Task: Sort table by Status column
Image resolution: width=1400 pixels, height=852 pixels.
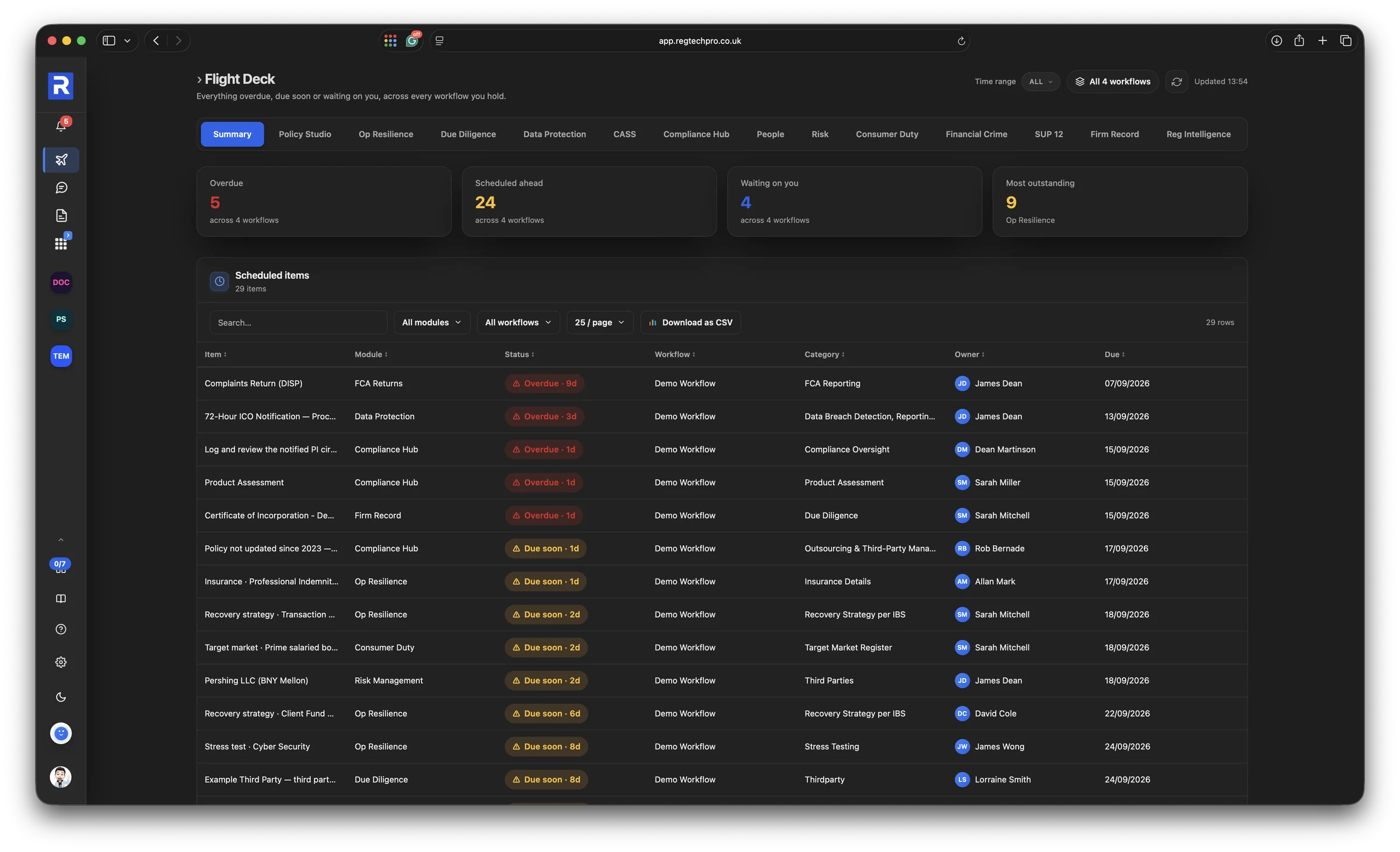Action: click(x=519, y=355)
